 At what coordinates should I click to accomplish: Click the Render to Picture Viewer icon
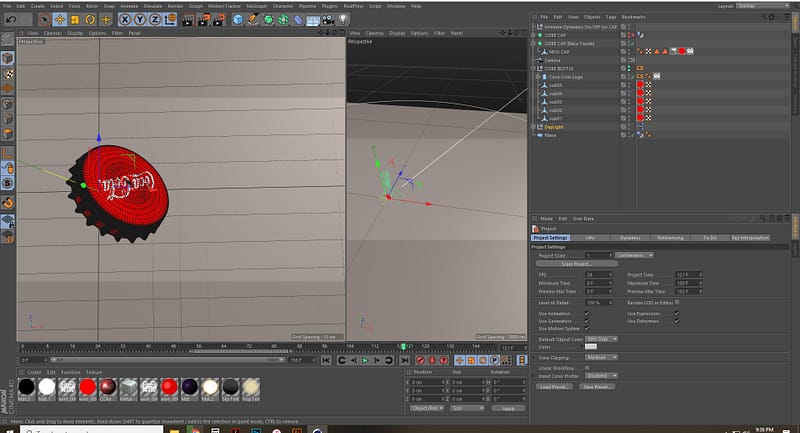click(x=204, y=20)
